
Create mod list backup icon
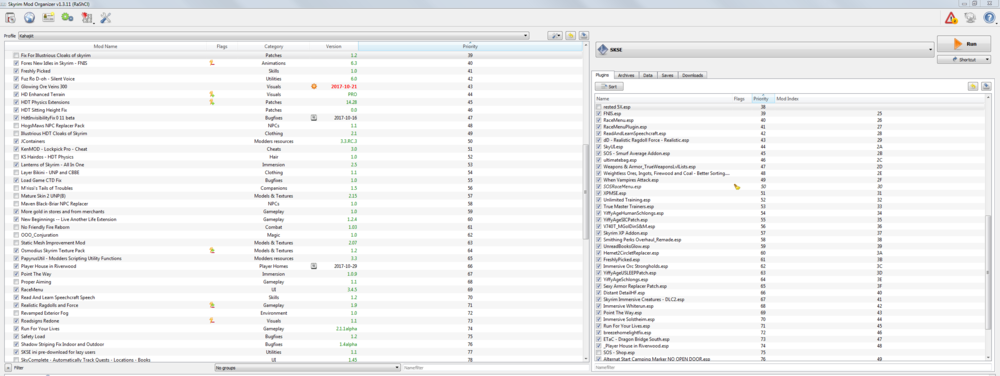coord(584,36)
